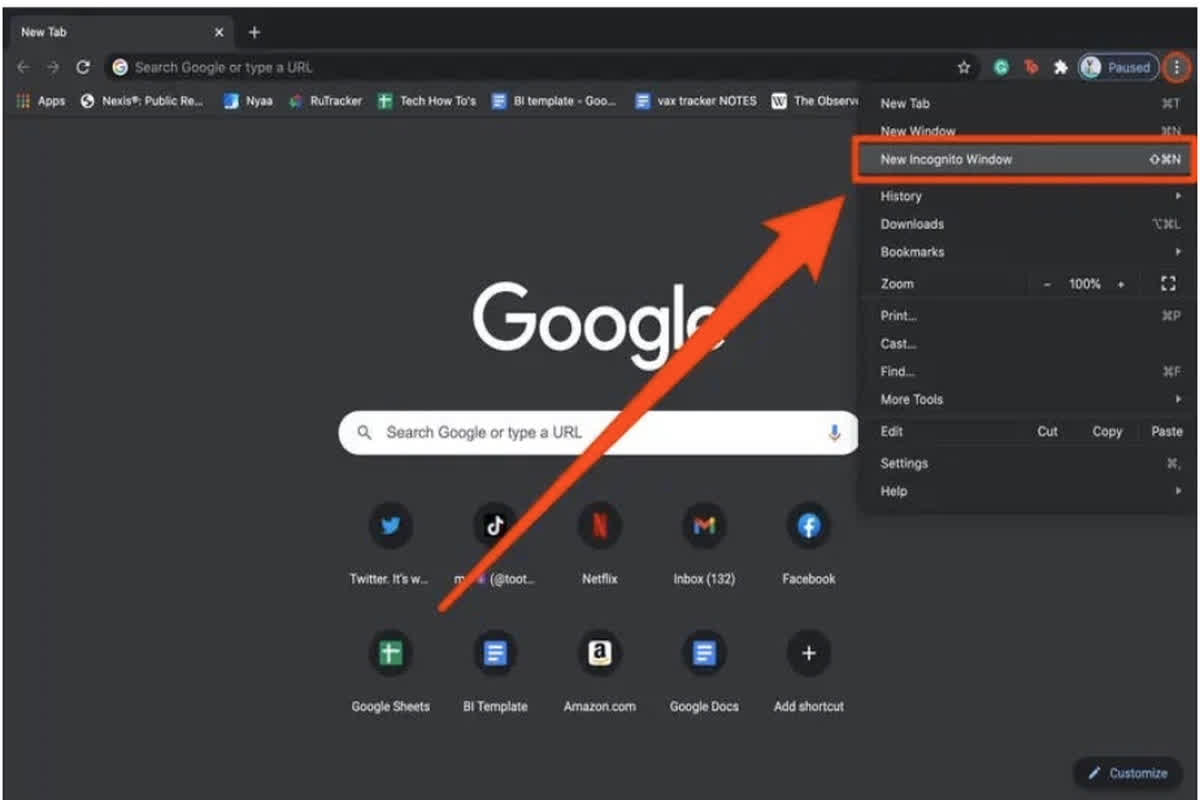Select New Incognito Window
Viewport: 1200px width, 800px height.
tap(944, 159)
